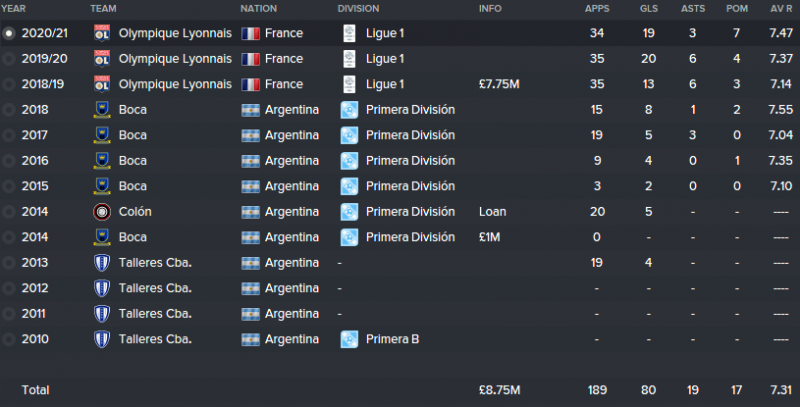Select the 2012 season radio button
This screenshot has width=800, height=407.
tap(9, 288)
